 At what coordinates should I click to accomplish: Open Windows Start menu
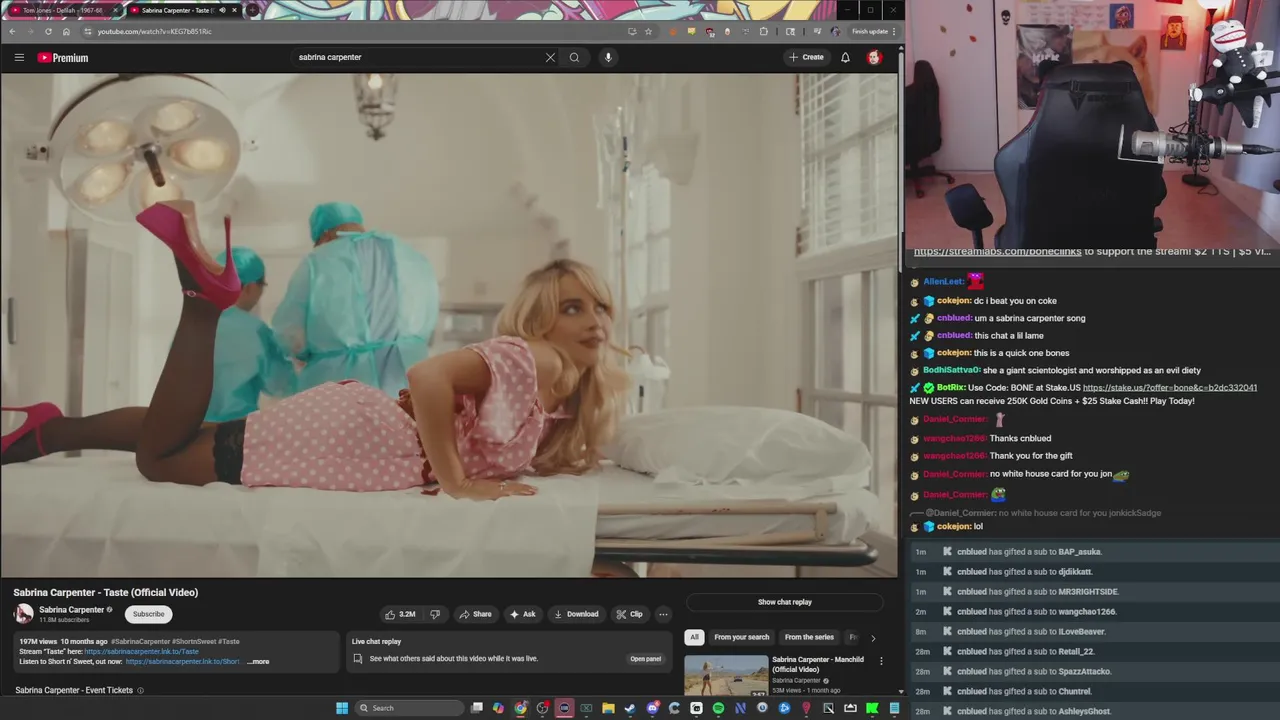tap(342, 708)
